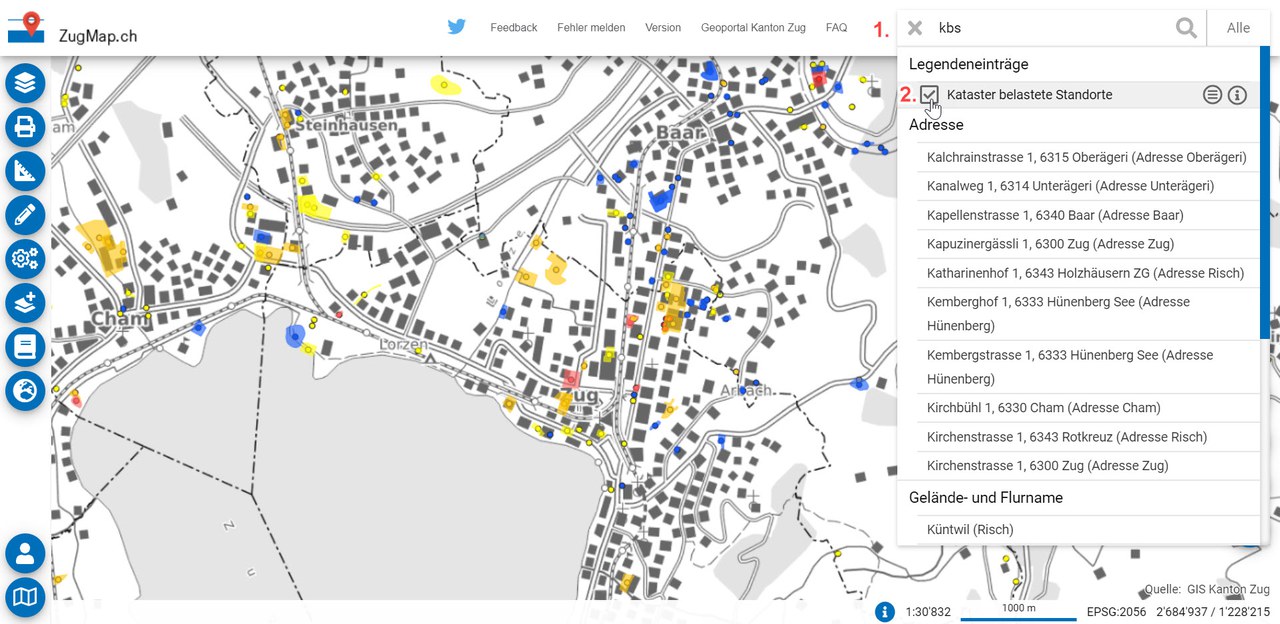Open the user account icon
Viewport: 1280px width, 624px height.
[25, 553]
